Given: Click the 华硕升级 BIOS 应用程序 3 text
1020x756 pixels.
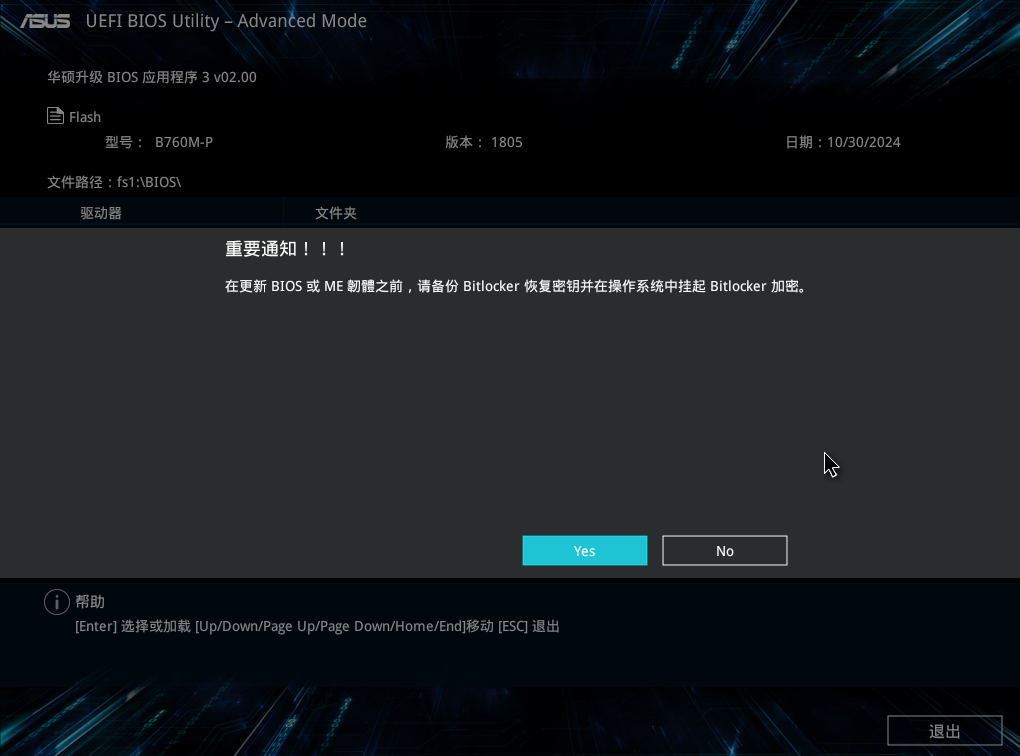Looking at the screenshot, I should point(152,77).
